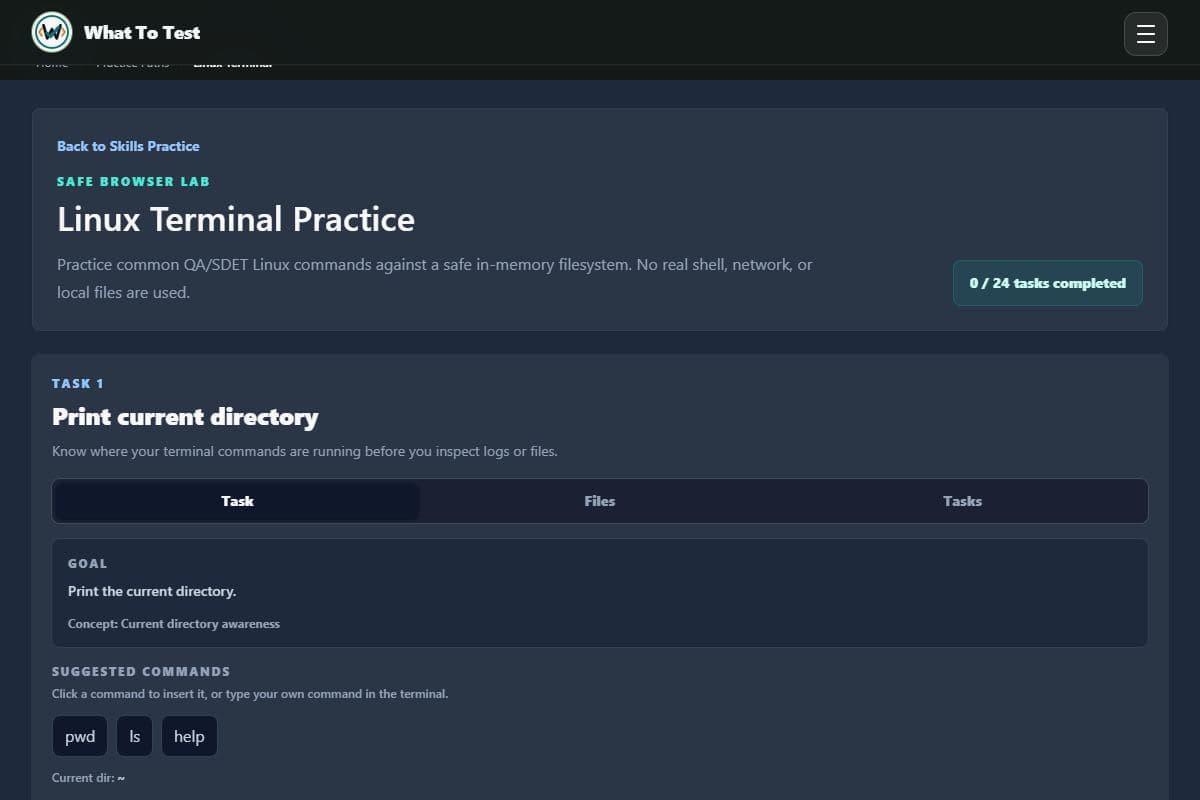Click the GOAL label
The height and width of the screenshot is (800, 1200).
coord(87,563)
